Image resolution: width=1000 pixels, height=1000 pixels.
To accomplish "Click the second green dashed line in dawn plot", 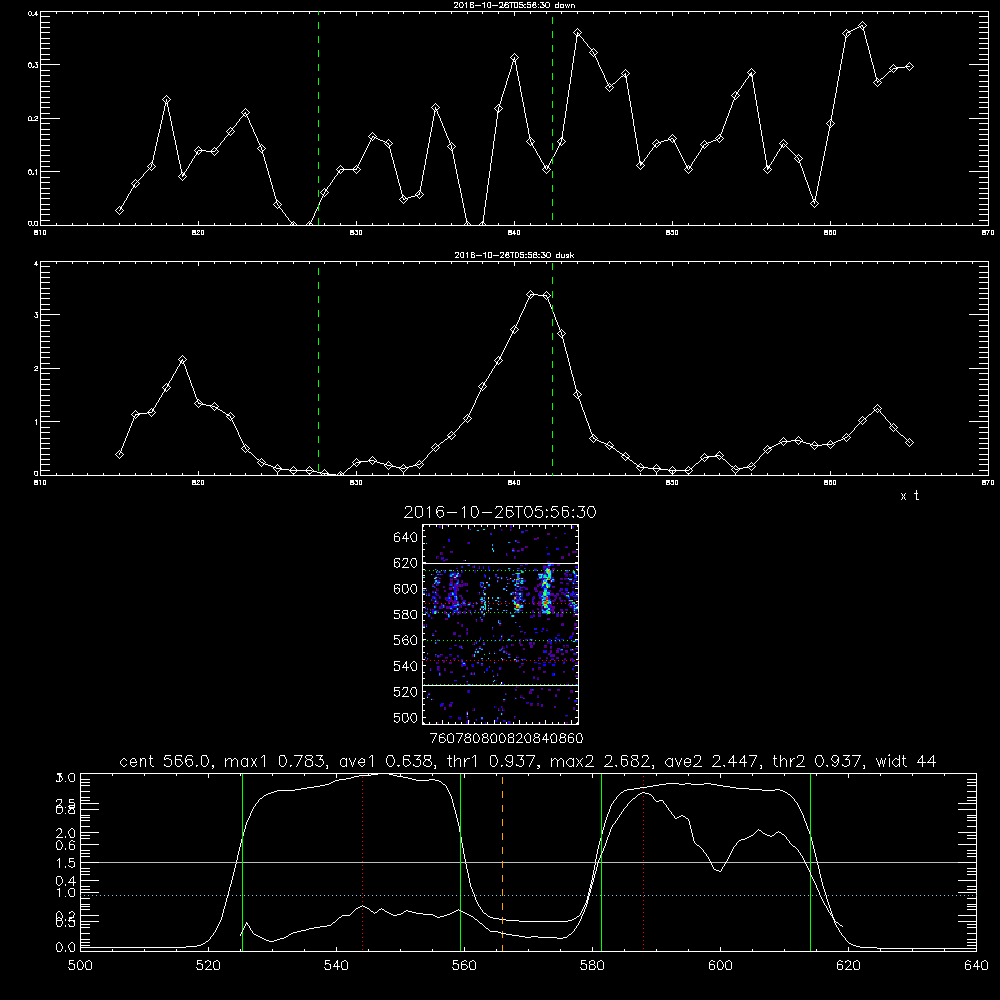I will (x=552, y=118).
